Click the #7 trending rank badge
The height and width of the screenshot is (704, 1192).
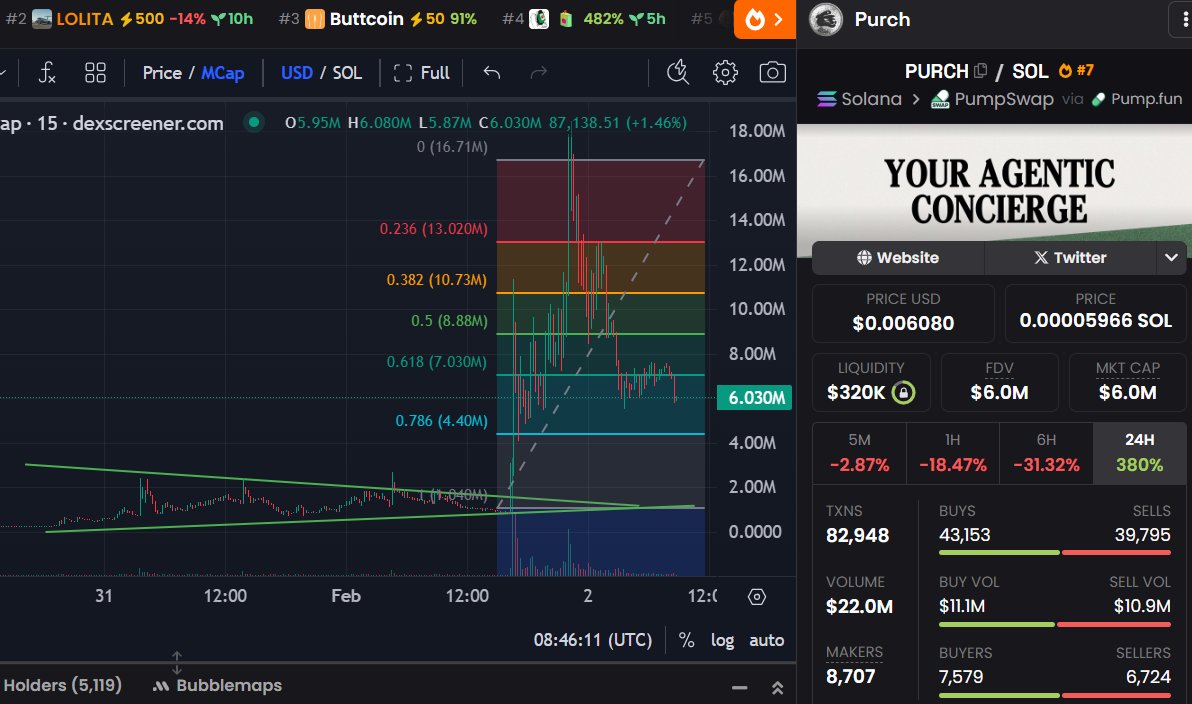click(1076, 71)
